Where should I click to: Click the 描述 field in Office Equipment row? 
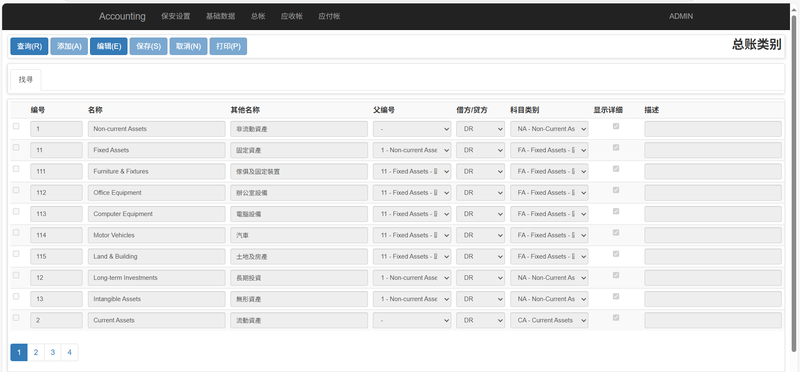click(x=713, y=193)
